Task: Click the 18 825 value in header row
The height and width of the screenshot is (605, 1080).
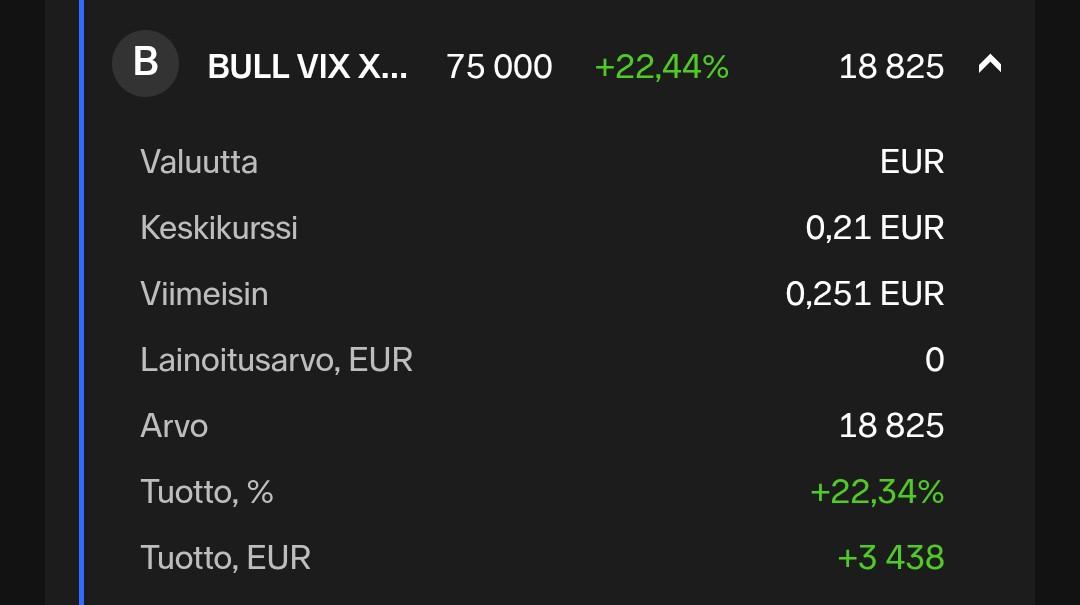Action: click(891, 67)
